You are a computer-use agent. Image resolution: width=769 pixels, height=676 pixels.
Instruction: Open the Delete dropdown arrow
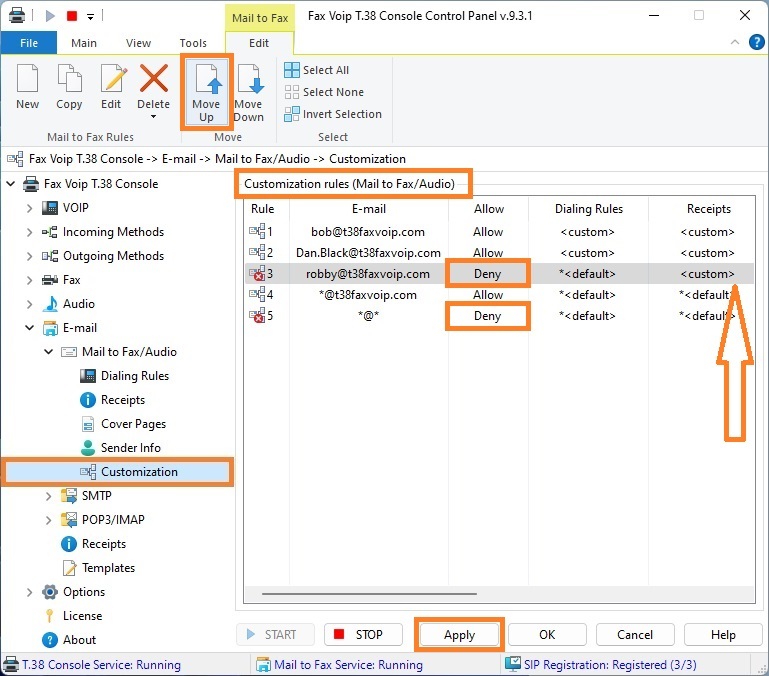[x=154, y=117]
